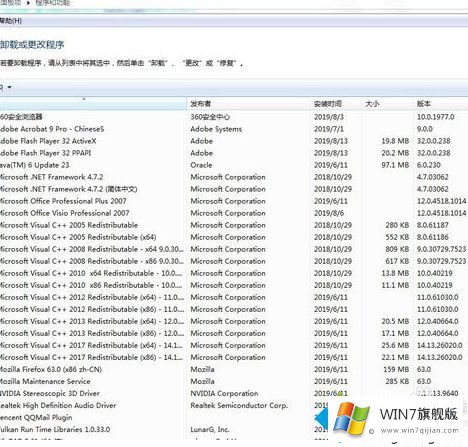468x447 pixels.
Task: Click version 8.0.61187 cell
Action: pos(432,225)
